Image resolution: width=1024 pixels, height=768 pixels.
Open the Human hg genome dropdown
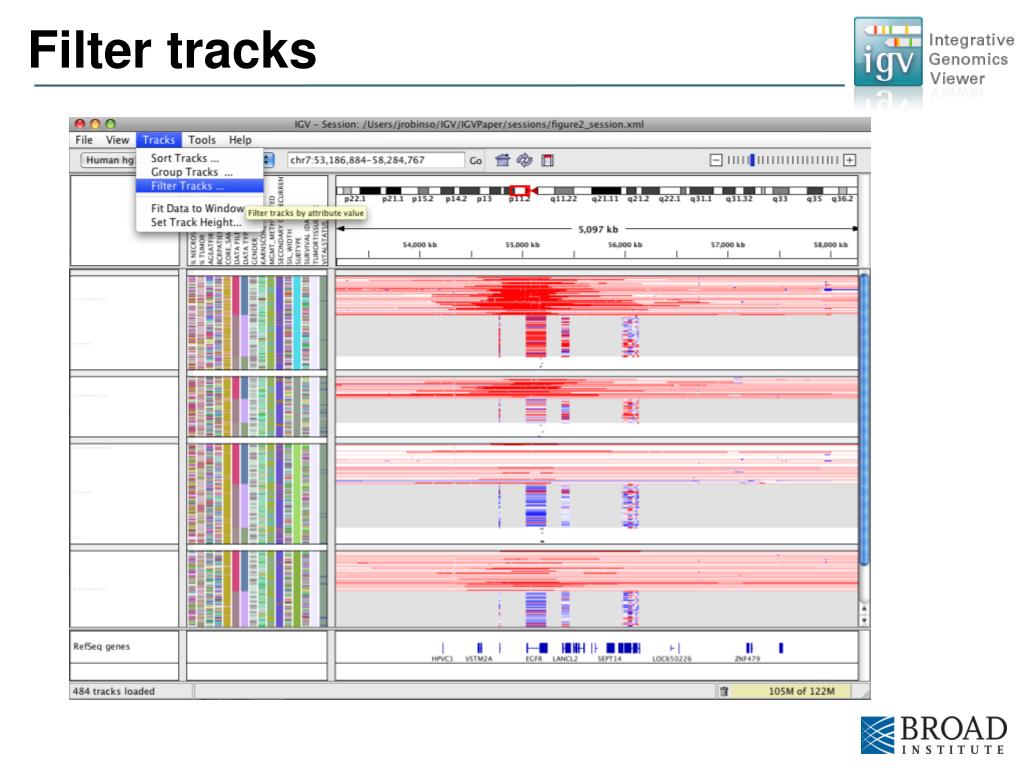tap(108, 160)
